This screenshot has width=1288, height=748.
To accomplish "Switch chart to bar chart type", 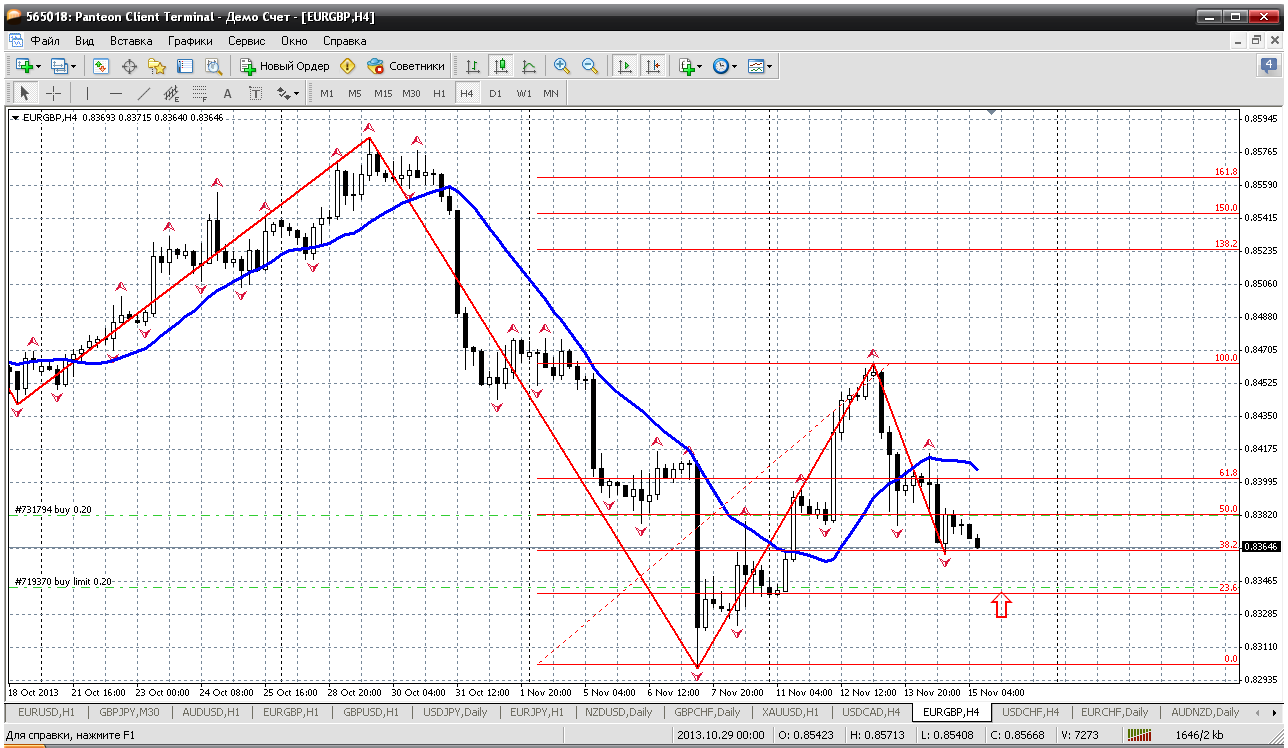I will pyautogui.click(x=473, y=66).
